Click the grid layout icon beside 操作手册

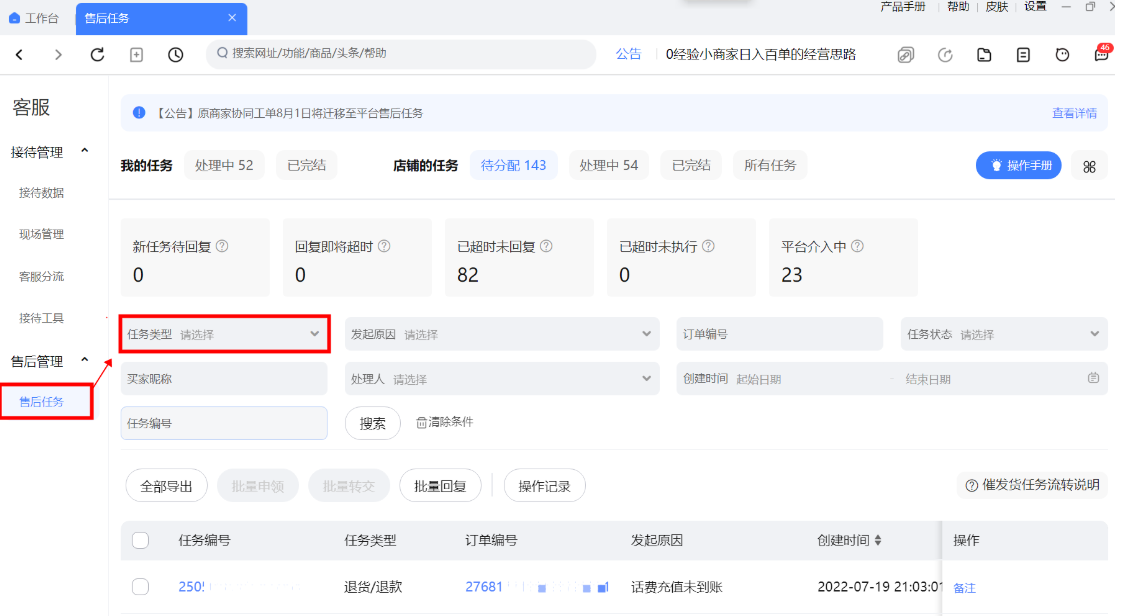pyautogui.click(x=1089, y=166)
